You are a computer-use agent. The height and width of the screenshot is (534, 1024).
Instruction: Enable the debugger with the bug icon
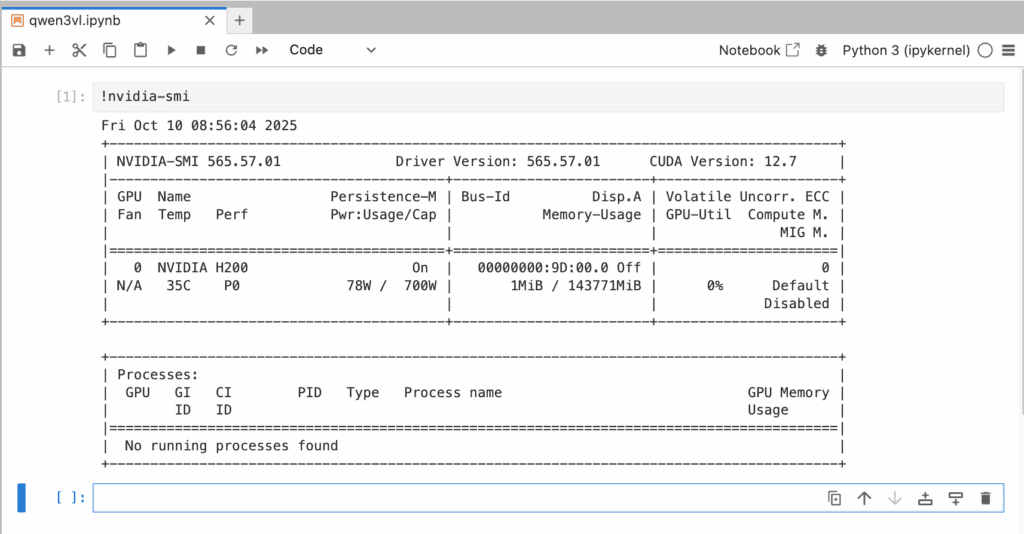[x=822, y=50]
